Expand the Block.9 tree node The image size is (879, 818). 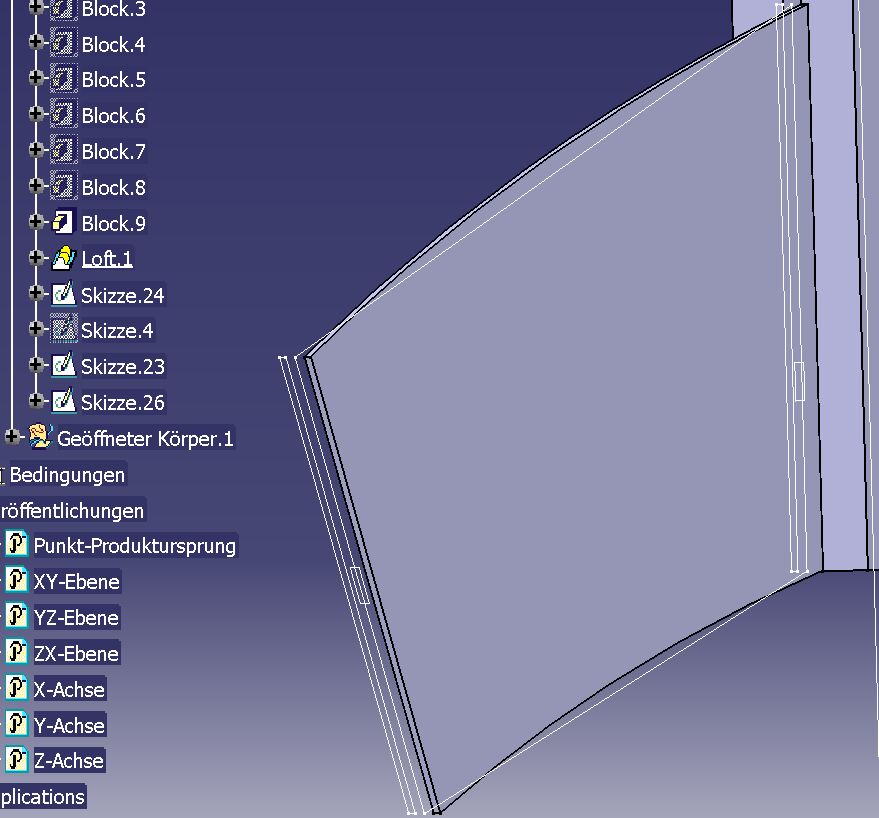(36, 221)
